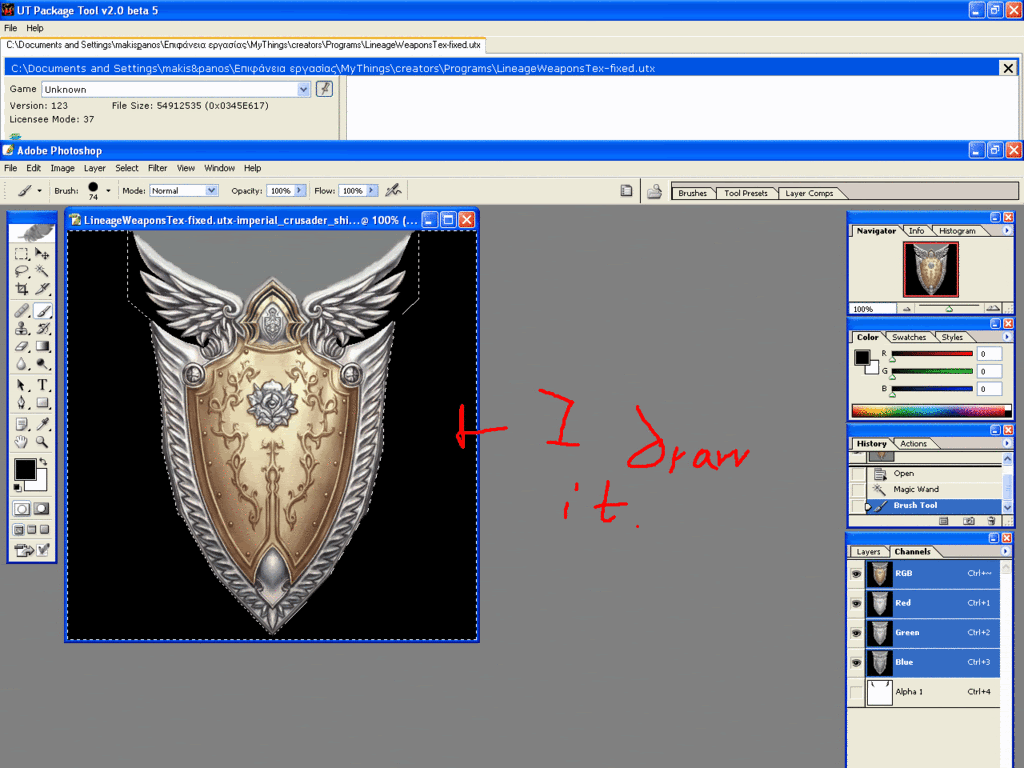Switch to the Layers tab
Viewport: 1024px width, 768px height.
pyautogui.click(x=868, y=551)
